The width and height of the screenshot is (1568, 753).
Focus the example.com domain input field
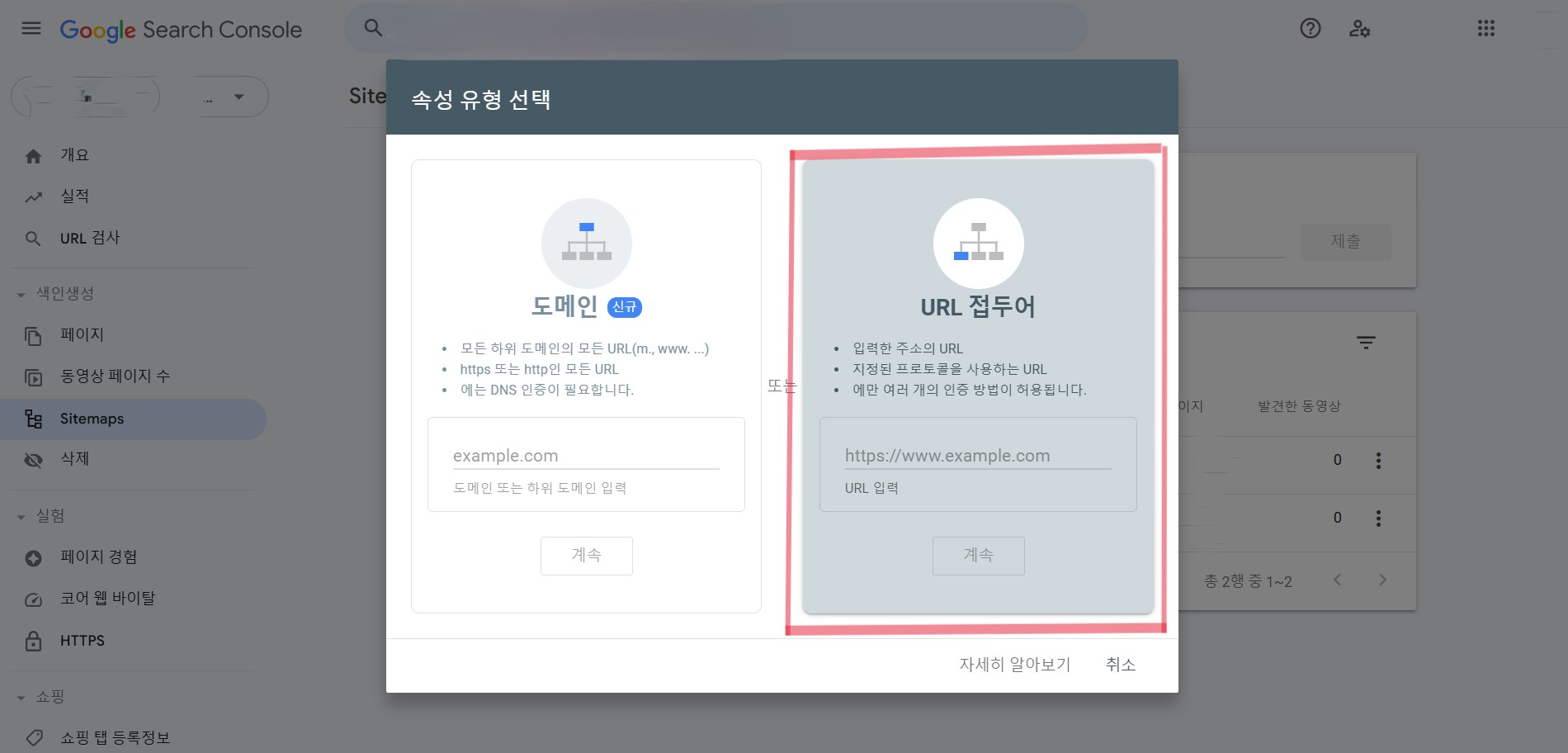(586, 456)
